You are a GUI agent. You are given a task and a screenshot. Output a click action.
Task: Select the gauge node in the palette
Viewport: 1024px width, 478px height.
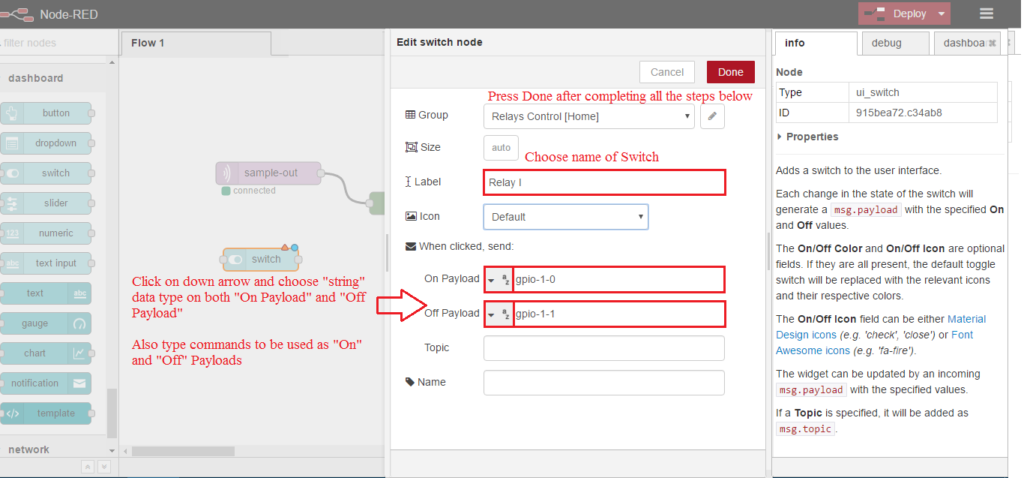tap(46, 324)
